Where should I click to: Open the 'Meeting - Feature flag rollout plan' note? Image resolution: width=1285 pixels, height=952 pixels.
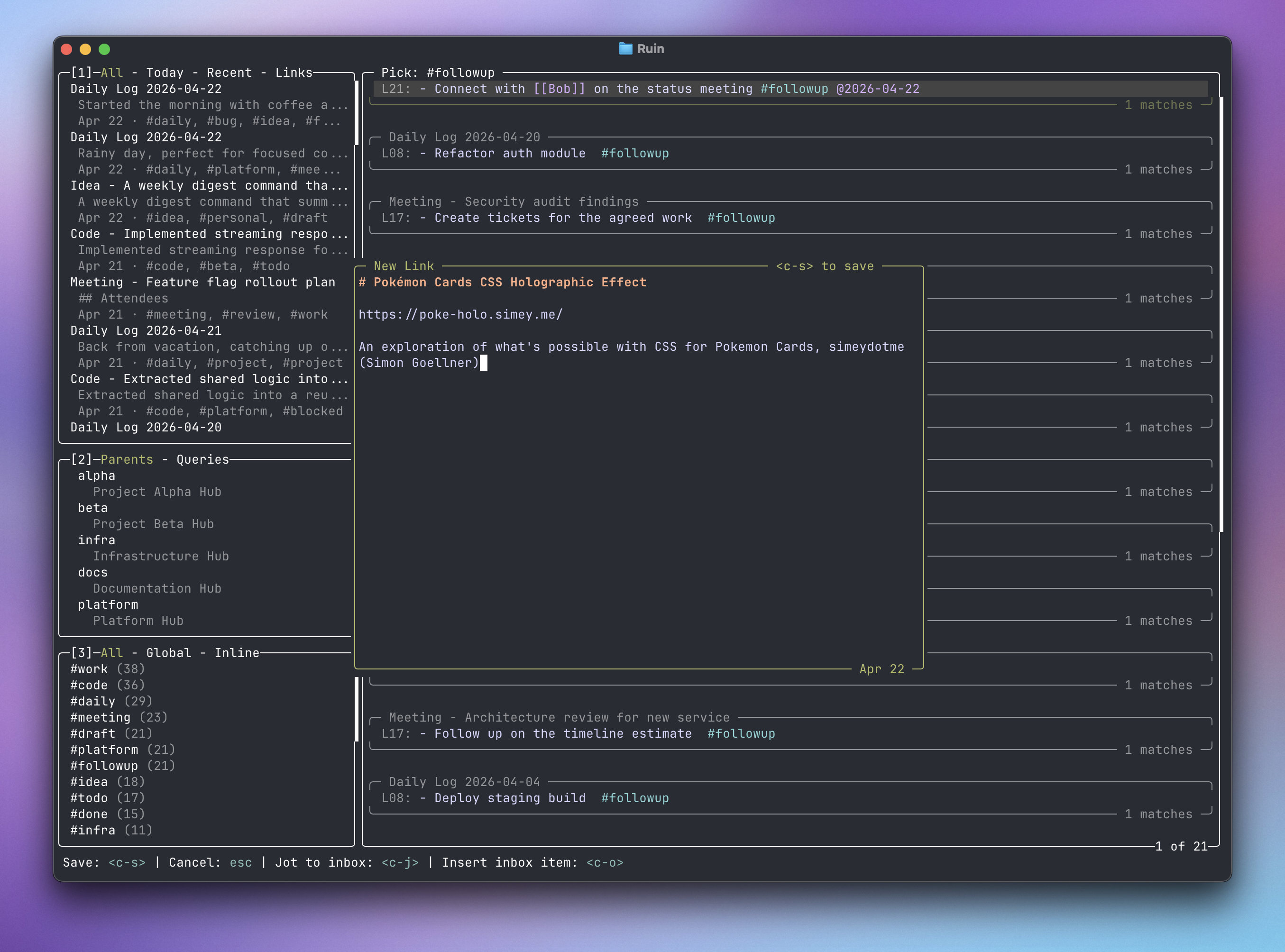click(x=202, y=282)
